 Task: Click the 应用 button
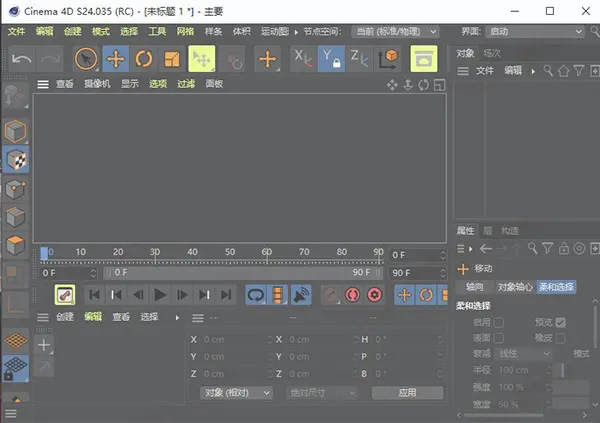407,393
